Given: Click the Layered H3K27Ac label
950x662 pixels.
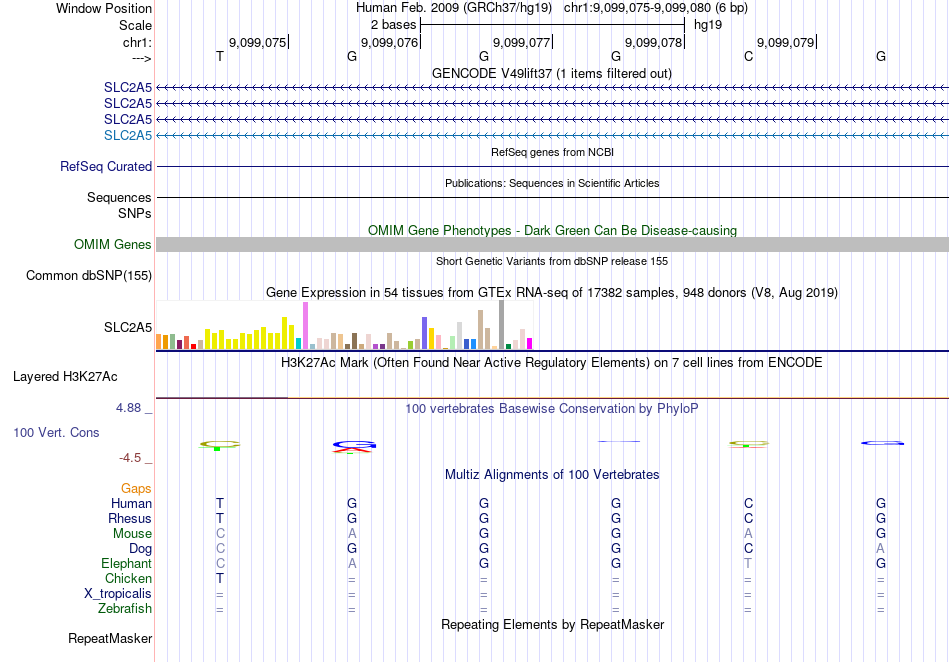Looking at the screenshot, I should [65, 376].
